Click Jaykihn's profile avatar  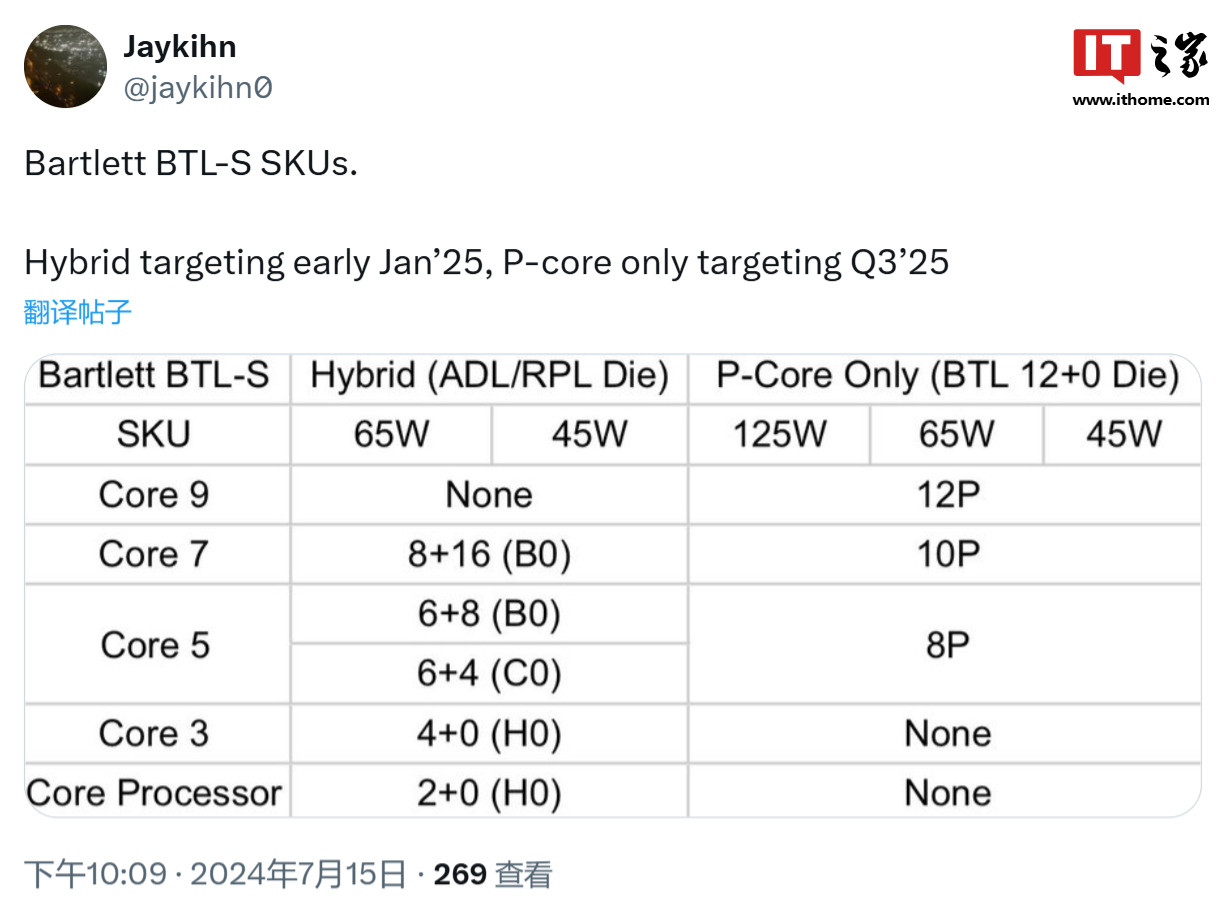click(x=65, y=66)
